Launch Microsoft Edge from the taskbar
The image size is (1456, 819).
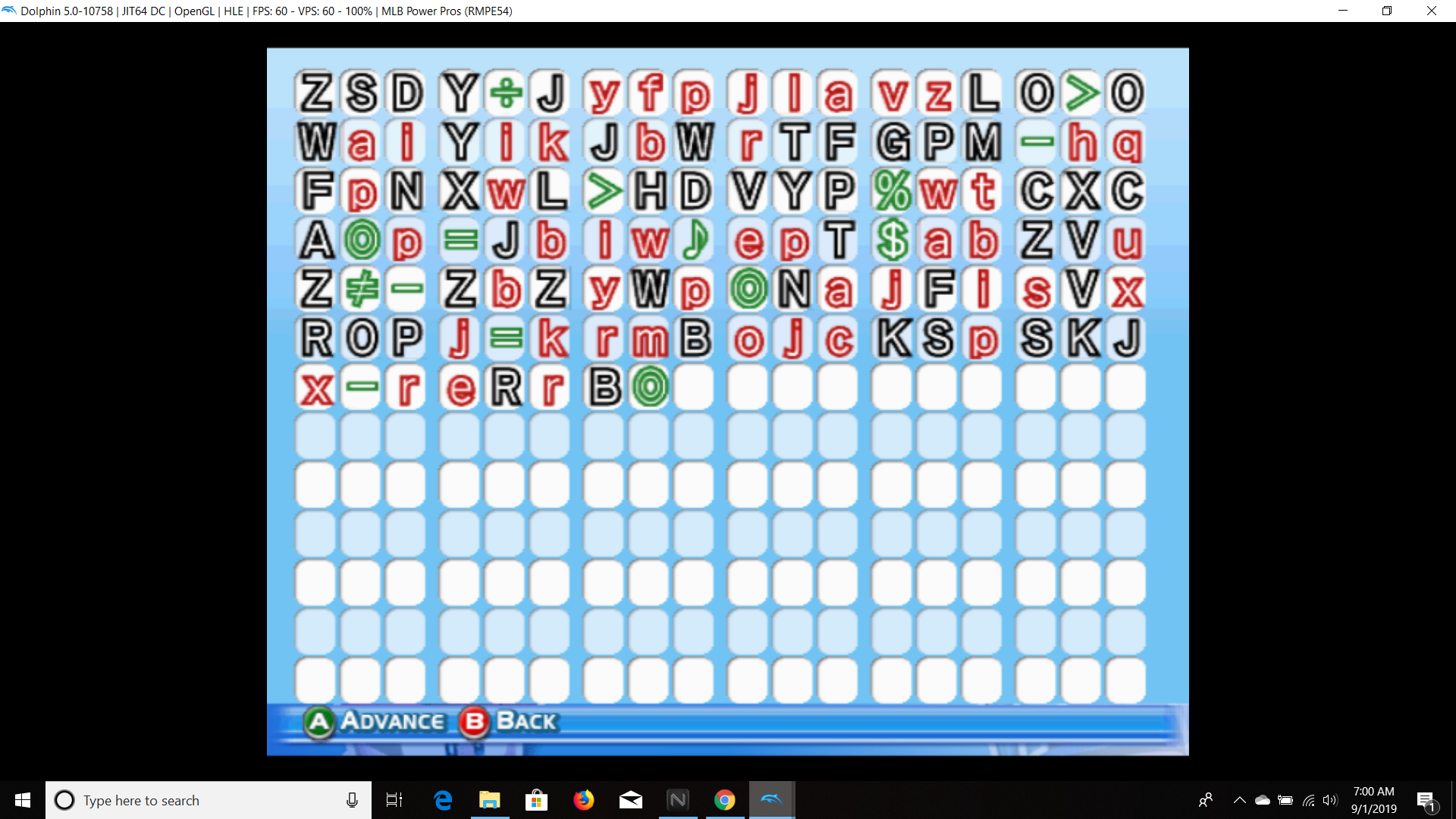tap(443, 800)
